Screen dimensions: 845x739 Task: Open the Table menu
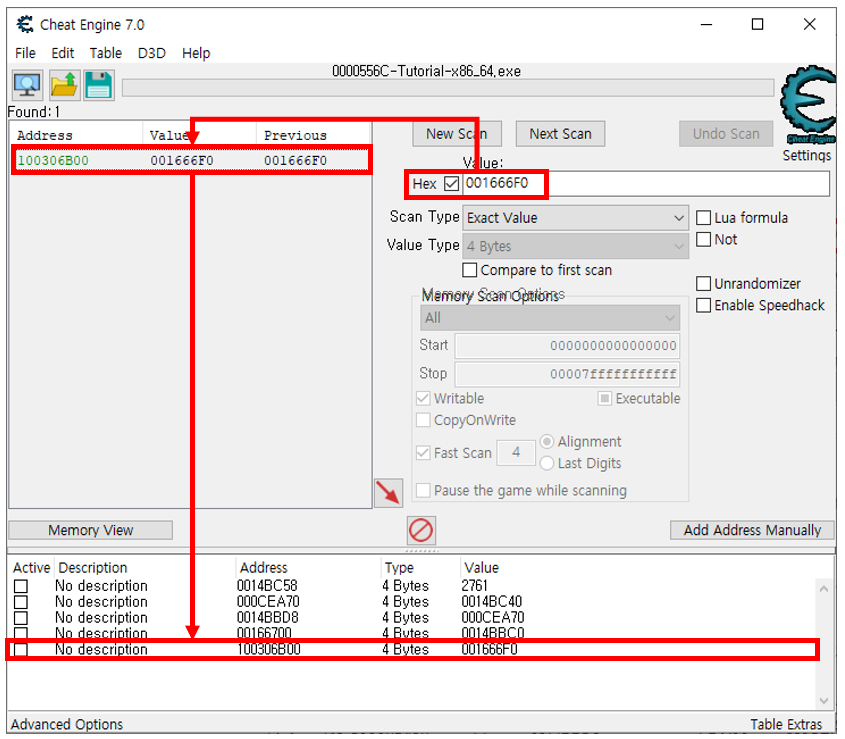pos(106,53)
